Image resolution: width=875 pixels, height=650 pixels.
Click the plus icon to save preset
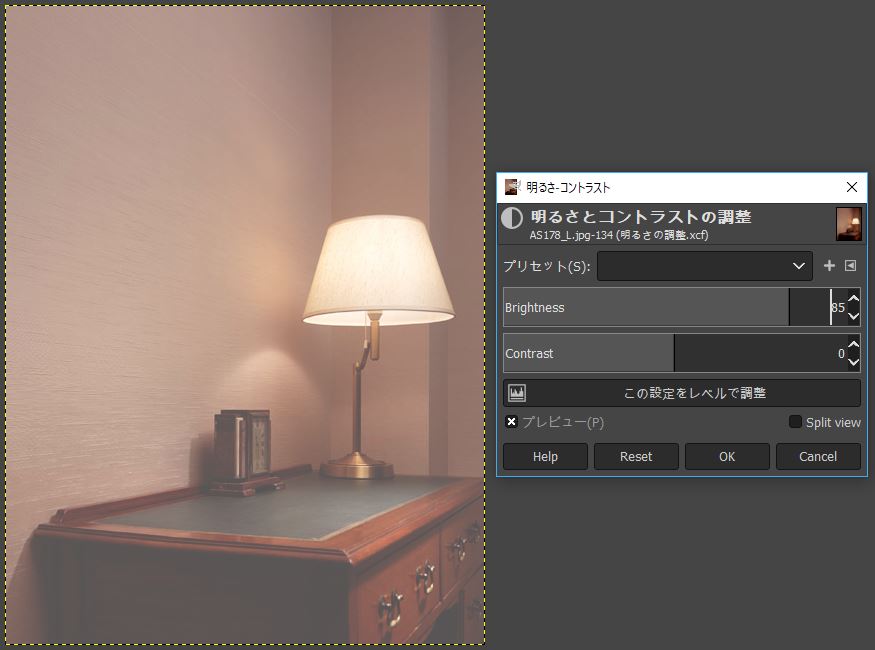[x=829, y=266]
